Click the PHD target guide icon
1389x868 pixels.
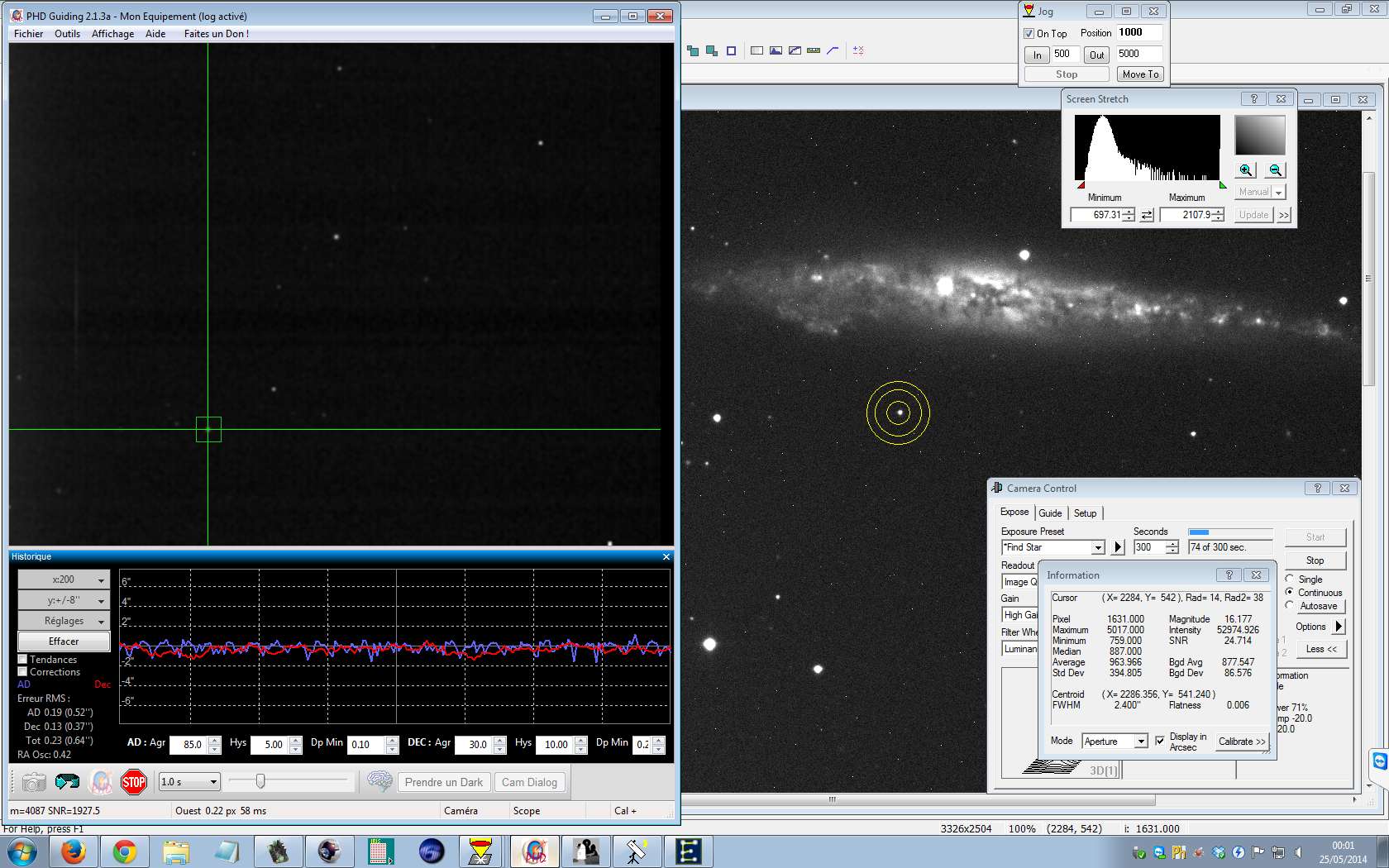(x=101, y=782)
